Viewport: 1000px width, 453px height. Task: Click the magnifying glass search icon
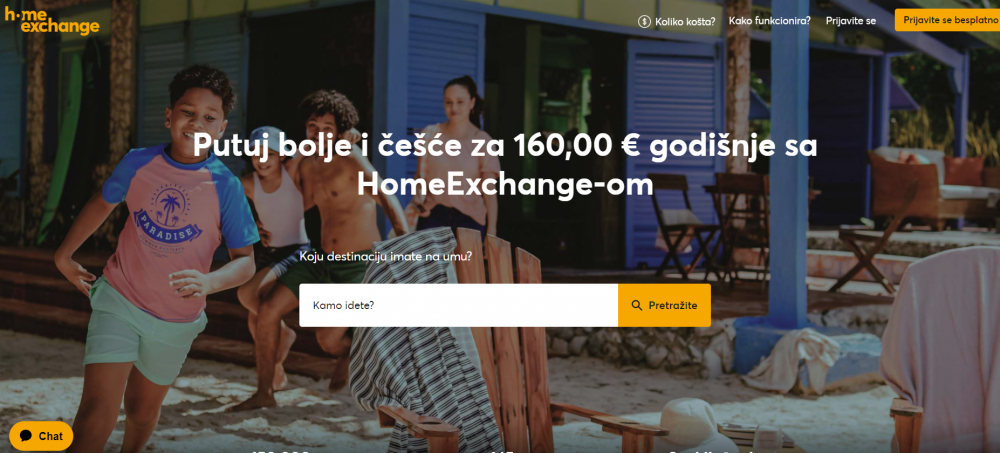click(636, 305)
